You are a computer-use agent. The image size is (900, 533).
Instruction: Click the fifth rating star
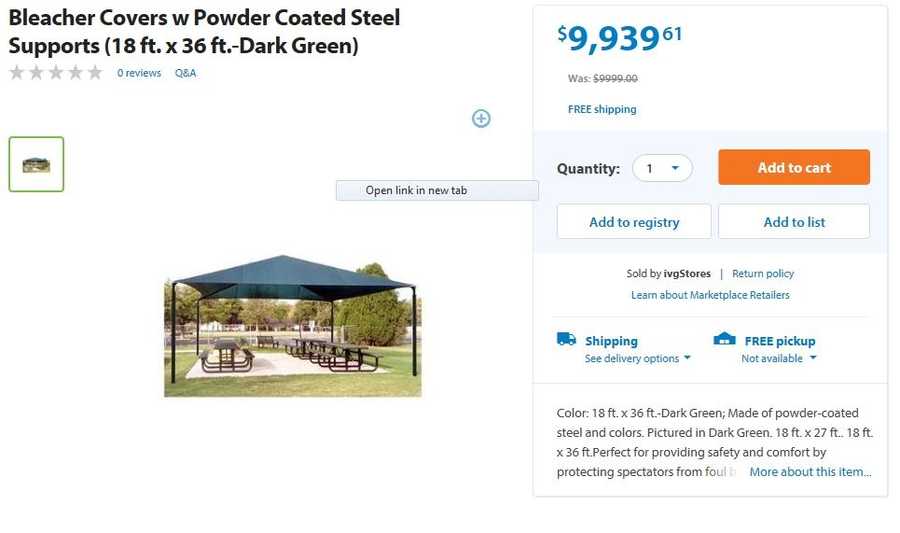(x=95, y=72)
